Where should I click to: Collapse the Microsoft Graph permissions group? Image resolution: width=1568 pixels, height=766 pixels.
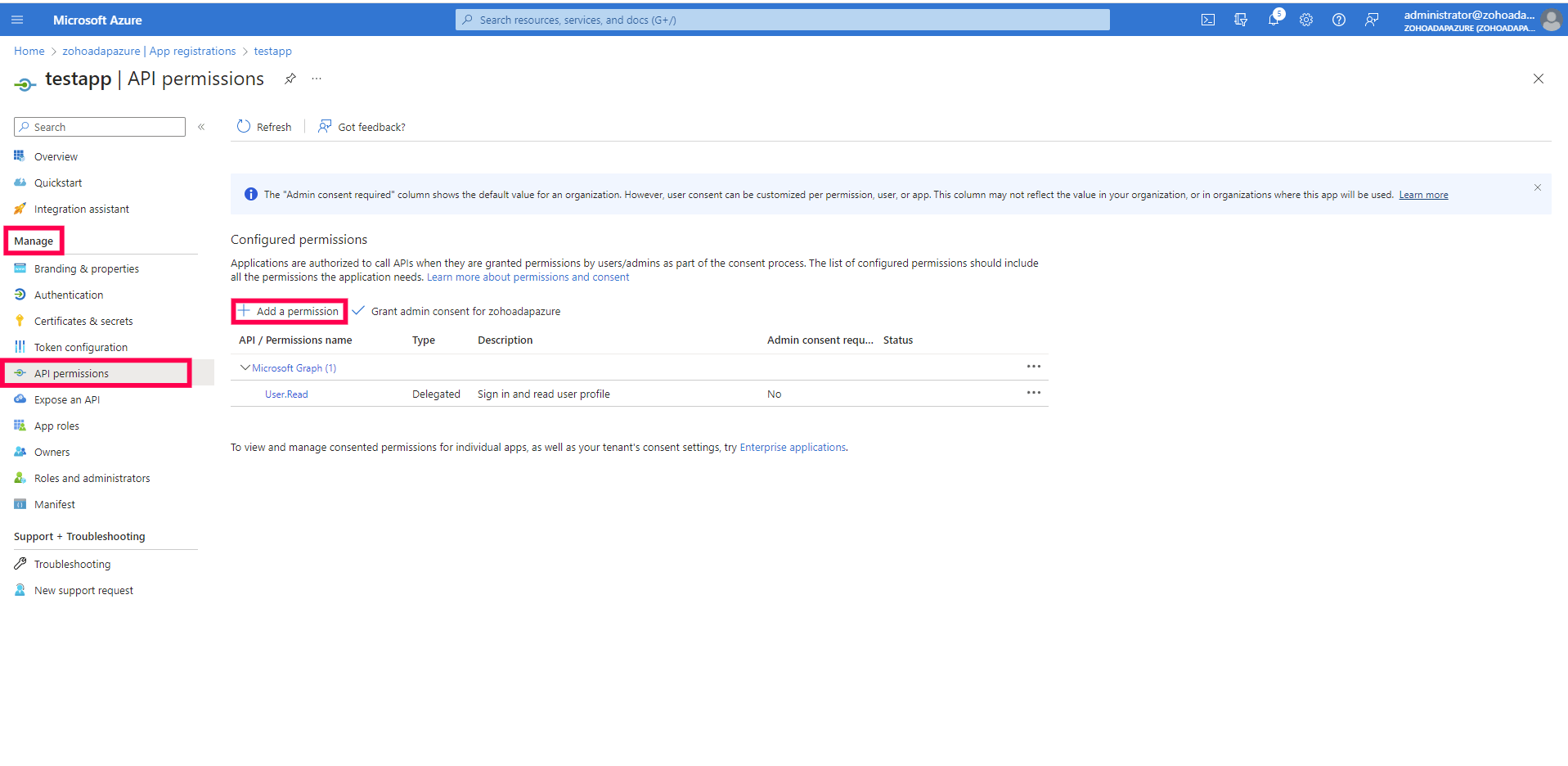click(245, 367)
